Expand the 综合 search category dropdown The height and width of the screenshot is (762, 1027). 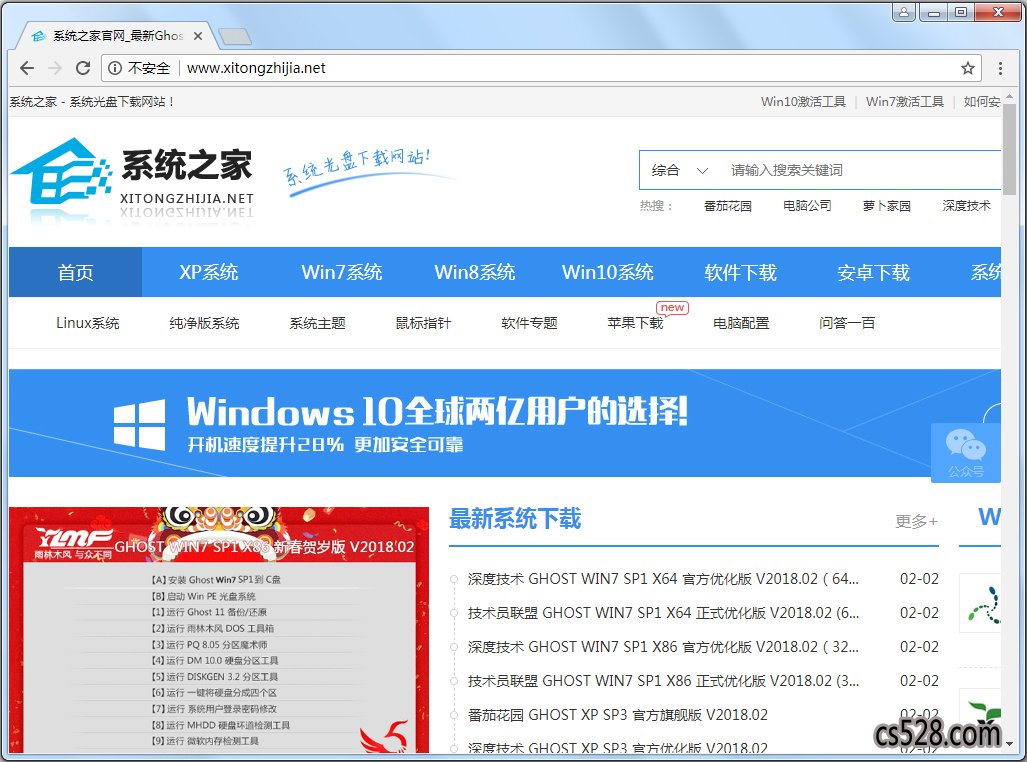point(680,170)
